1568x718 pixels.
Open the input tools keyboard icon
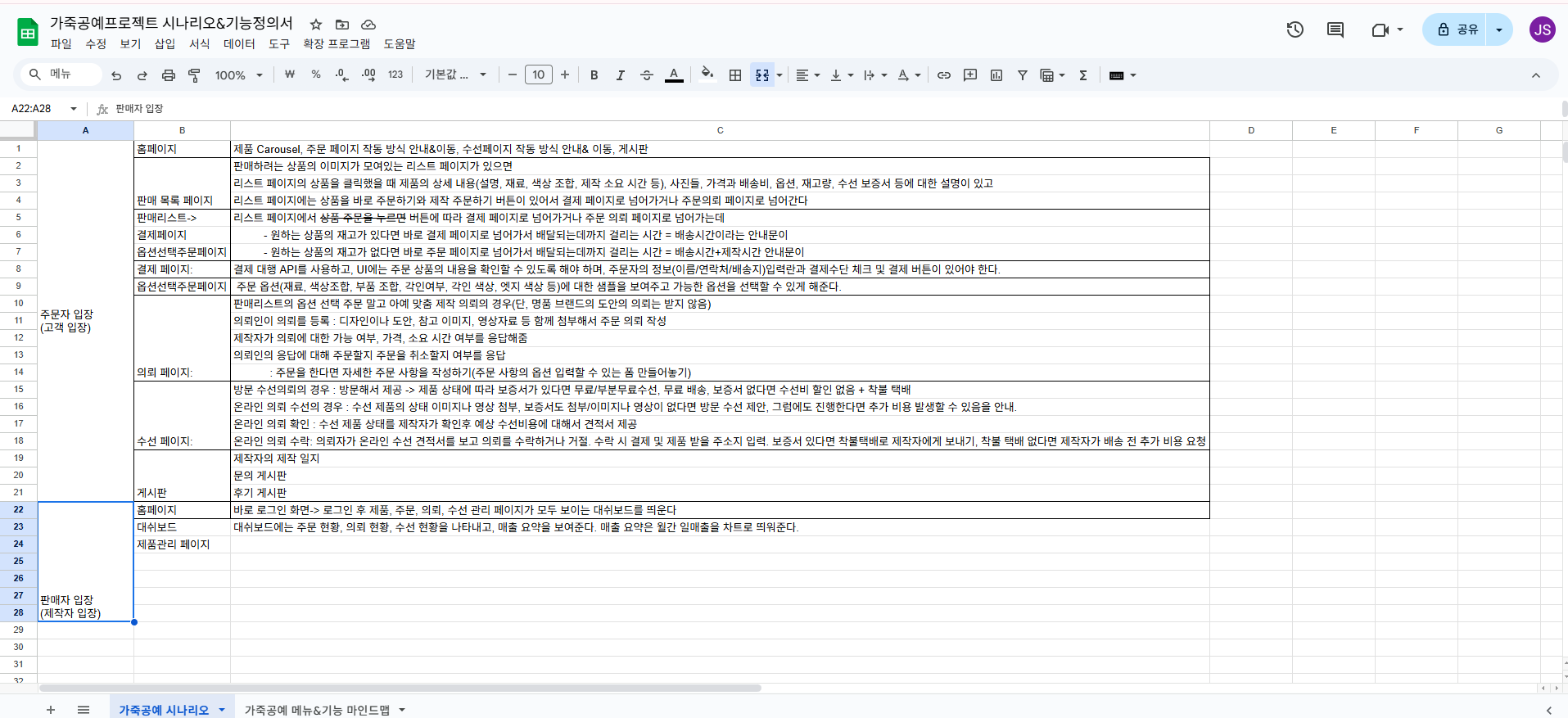pyautogui.click(x=1122, y=75)
